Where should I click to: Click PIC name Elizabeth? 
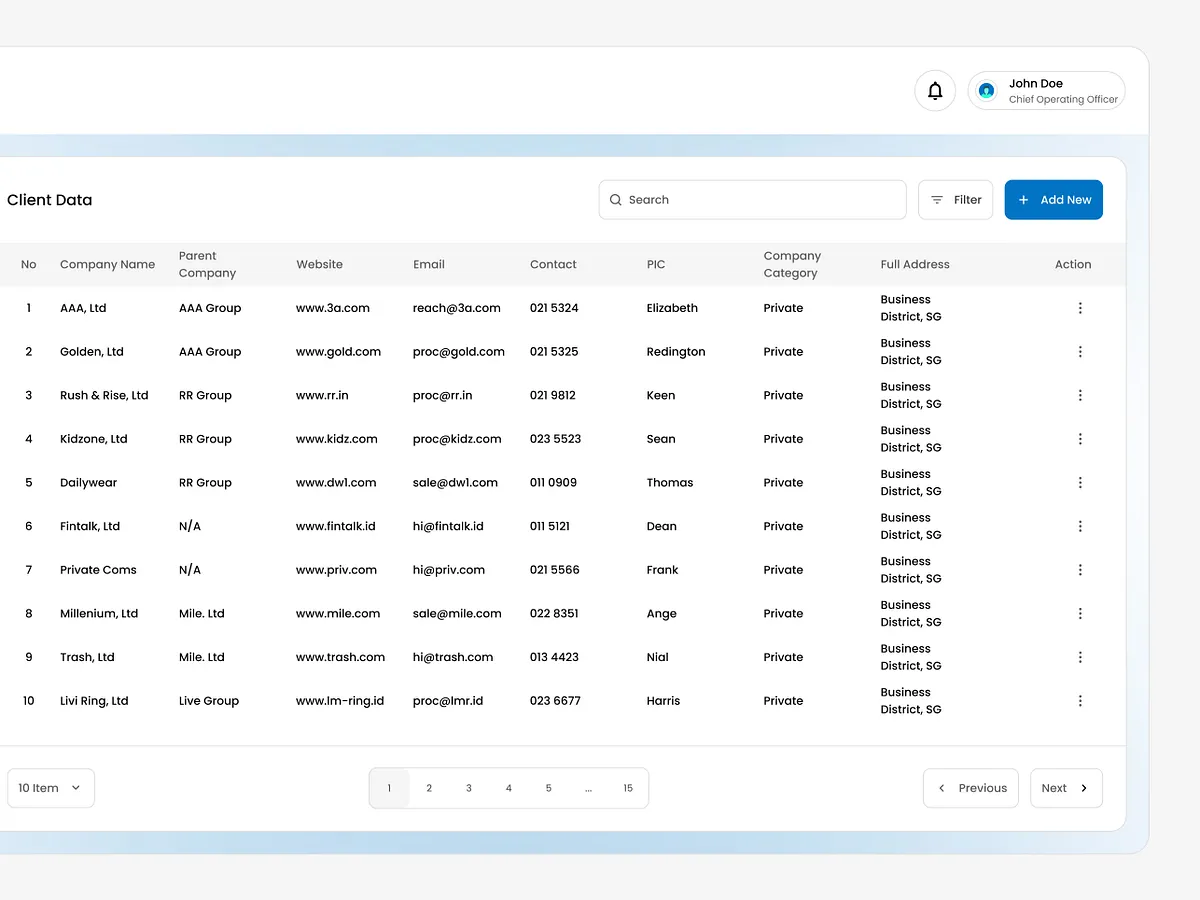(x=672, y=308)
